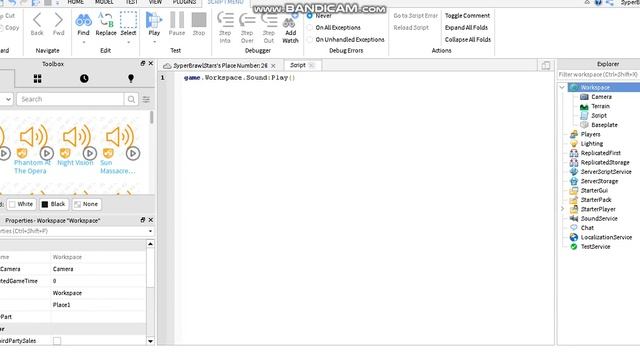Collapse the Workspace tree node

[562, 87]
